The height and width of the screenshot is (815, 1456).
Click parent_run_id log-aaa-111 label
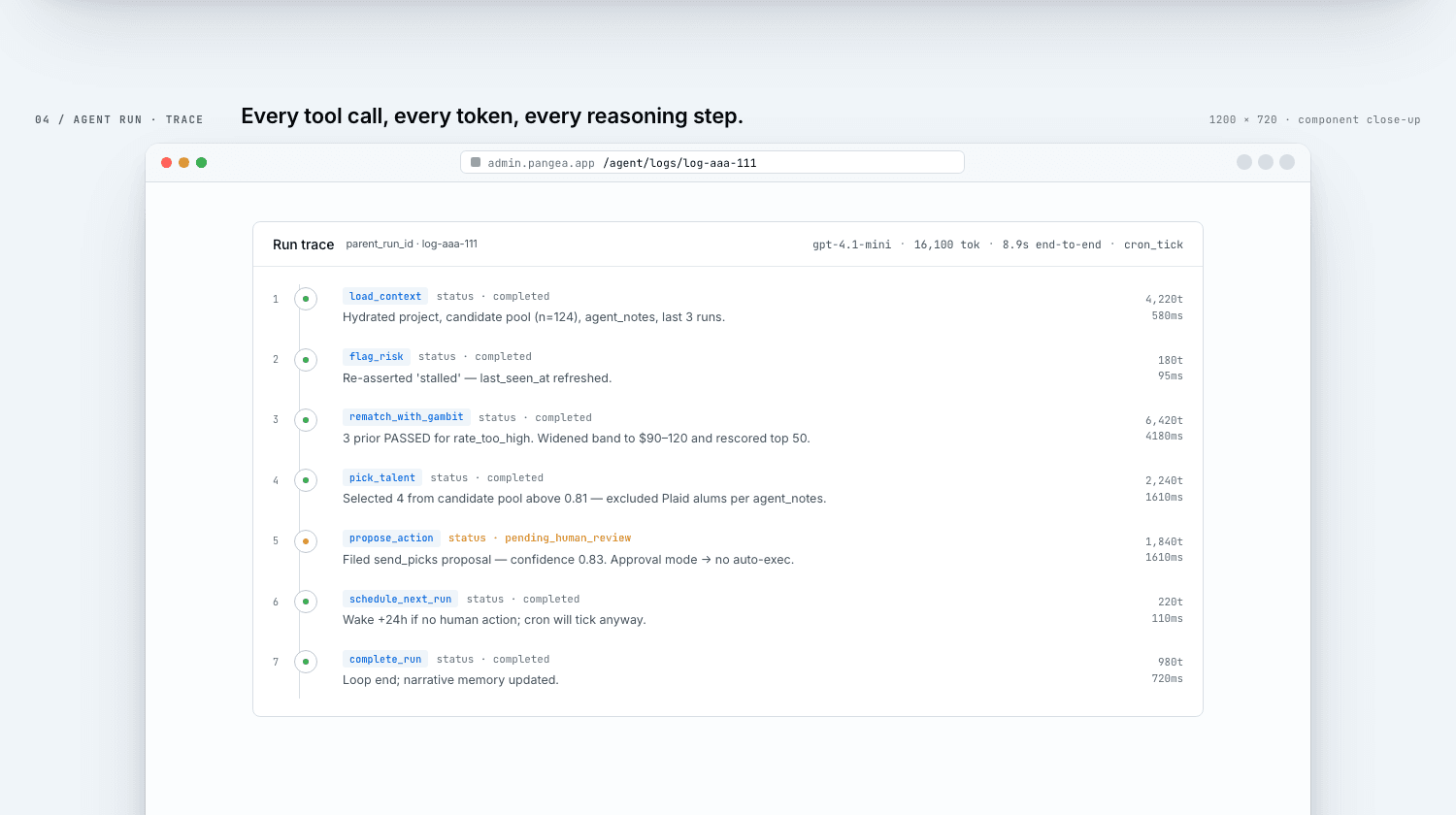click(x=412, y=244)
